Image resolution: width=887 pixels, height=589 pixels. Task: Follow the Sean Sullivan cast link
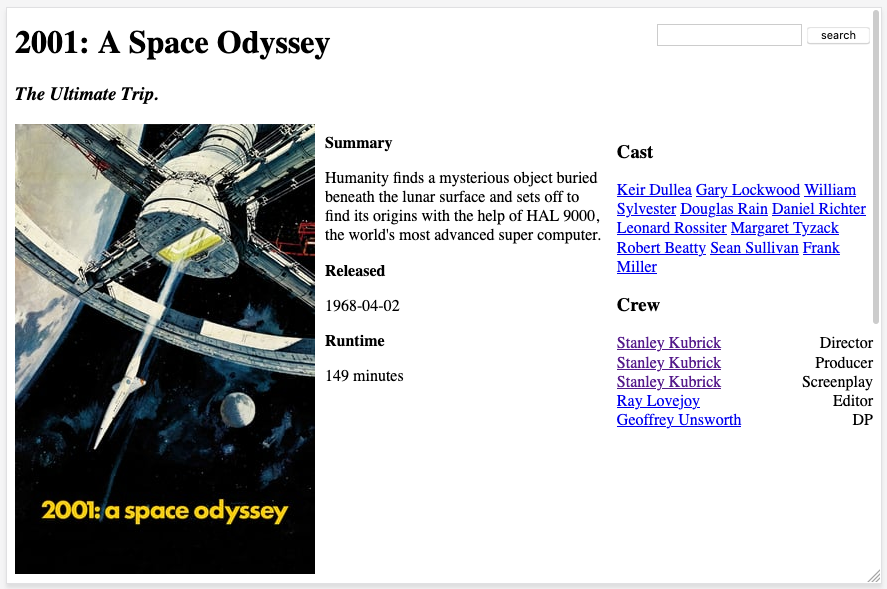pos(754,248)
